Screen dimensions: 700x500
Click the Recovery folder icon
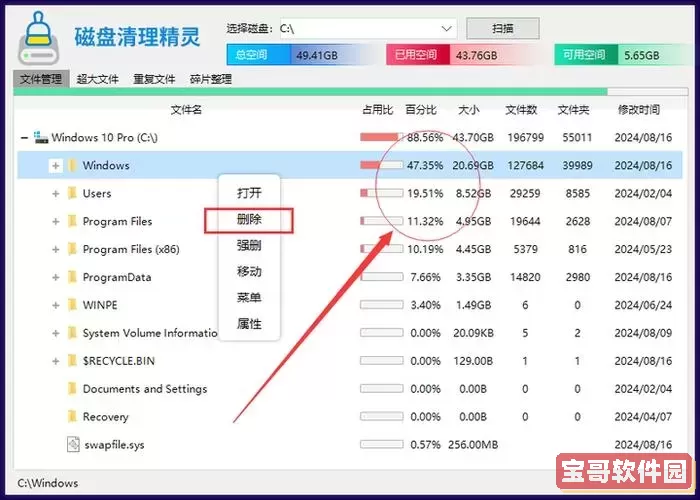(72, 417)
